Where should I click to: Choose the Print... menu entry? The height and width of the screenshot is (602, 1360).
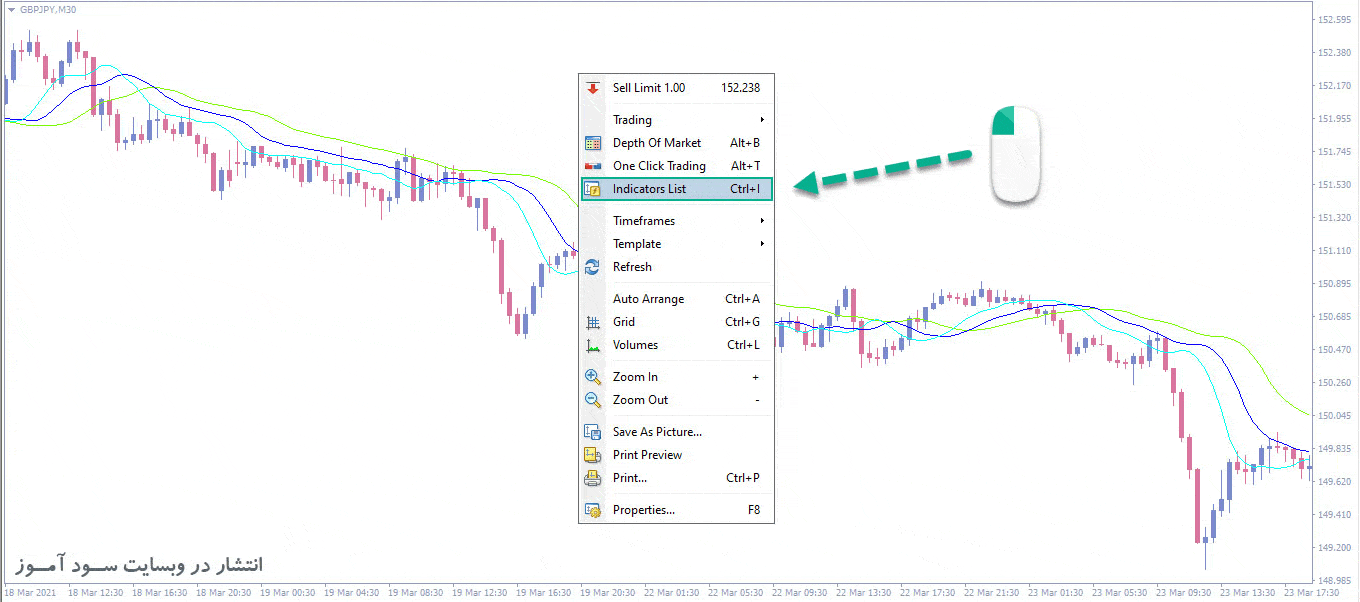(630, 478)
